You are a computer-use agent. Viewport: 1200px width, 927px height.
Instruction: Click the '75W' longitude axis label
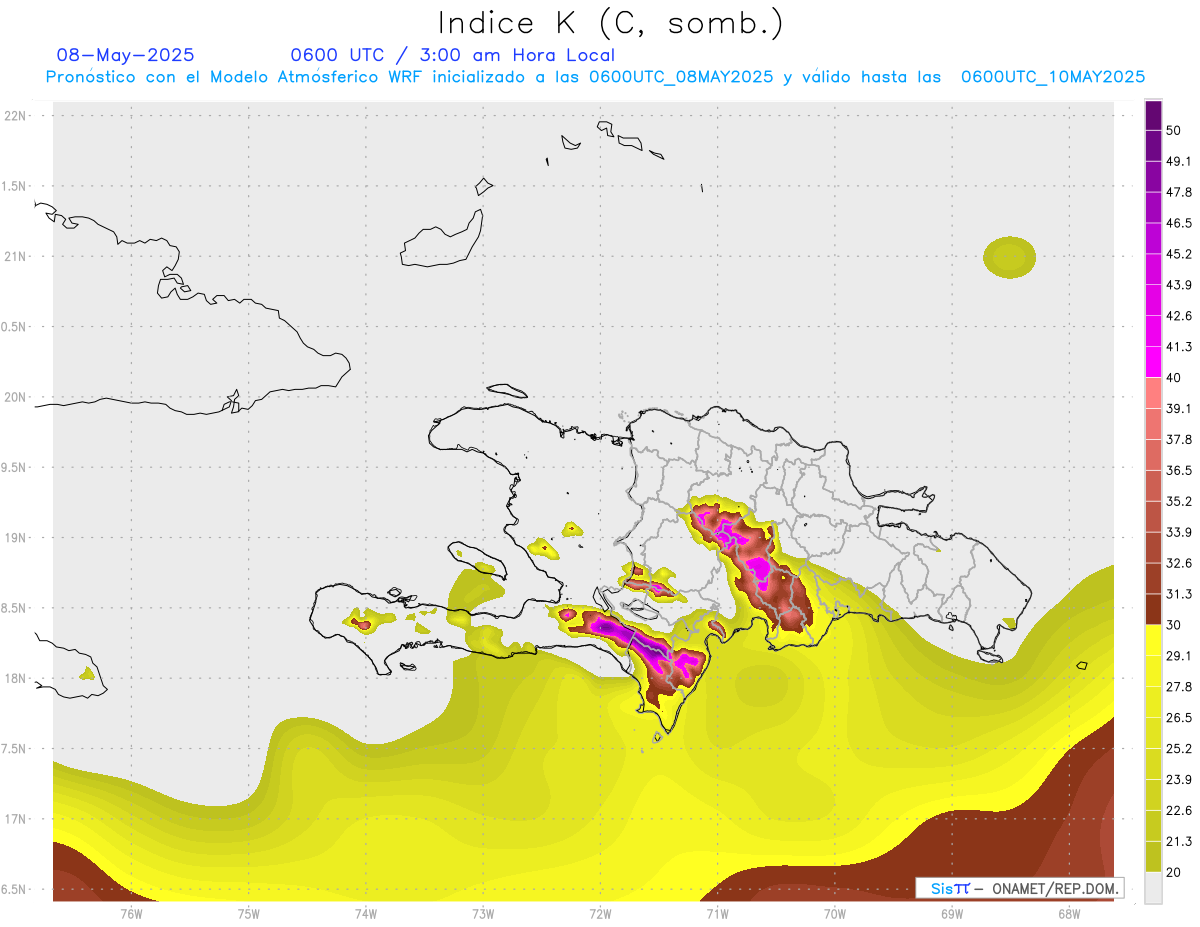248,913
